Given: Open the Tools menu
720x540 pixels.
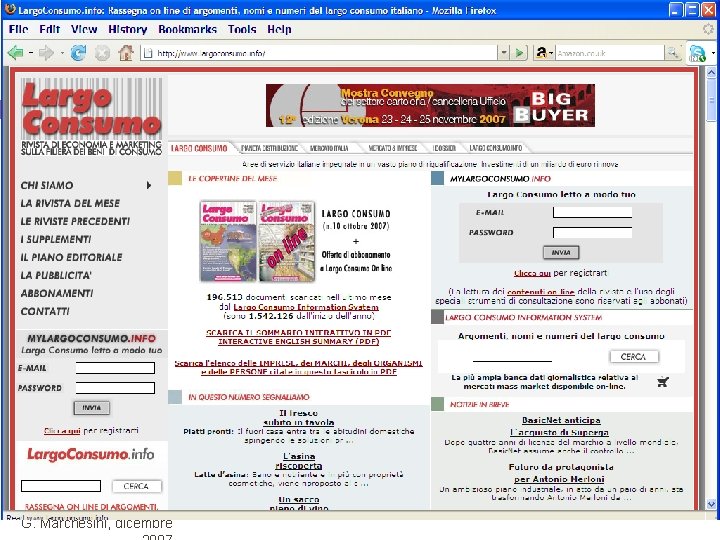Looking at the screenshot, I should click(242, 29).
